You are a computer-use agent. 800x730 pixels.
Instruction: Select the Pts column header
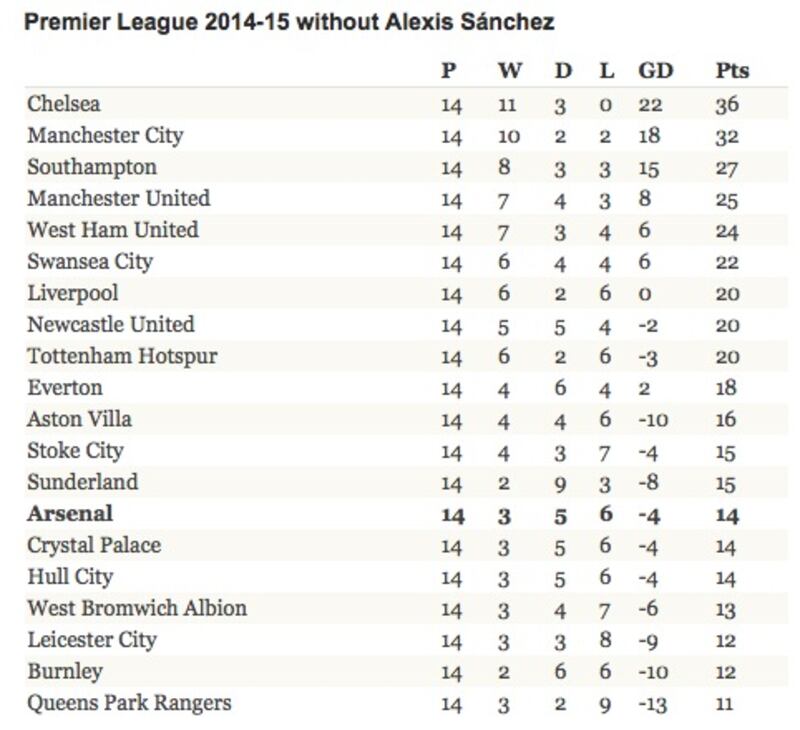coord(732,70)
